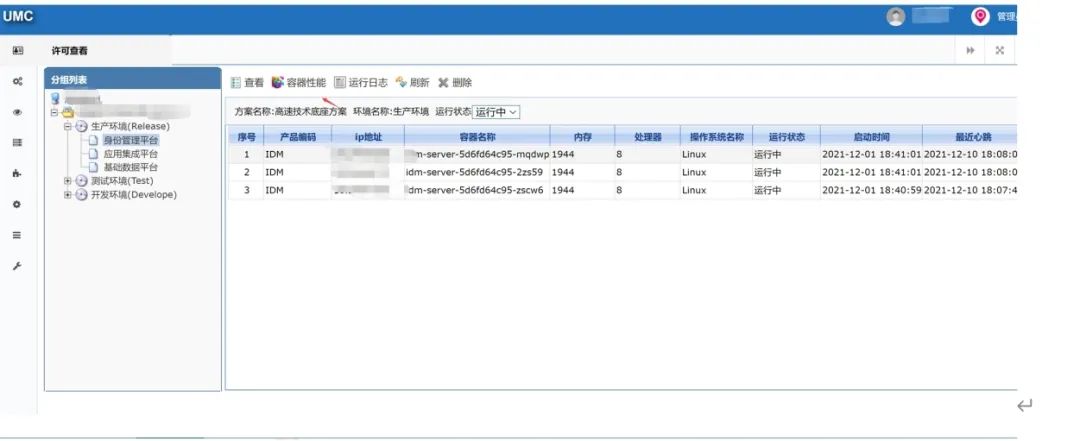Sort by 序号 column header
Screen dimensions: 1080x441
point(247,137)
